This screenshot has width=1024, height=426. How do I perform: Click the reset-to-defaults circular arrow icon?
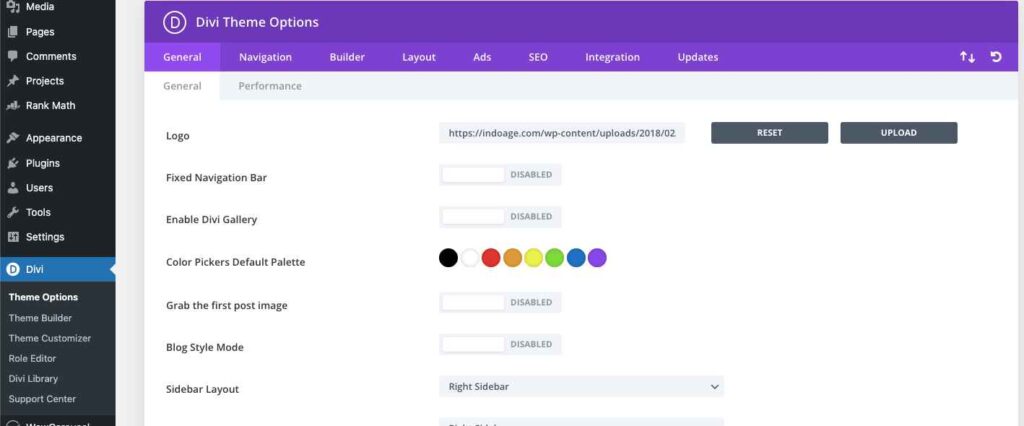996,57
